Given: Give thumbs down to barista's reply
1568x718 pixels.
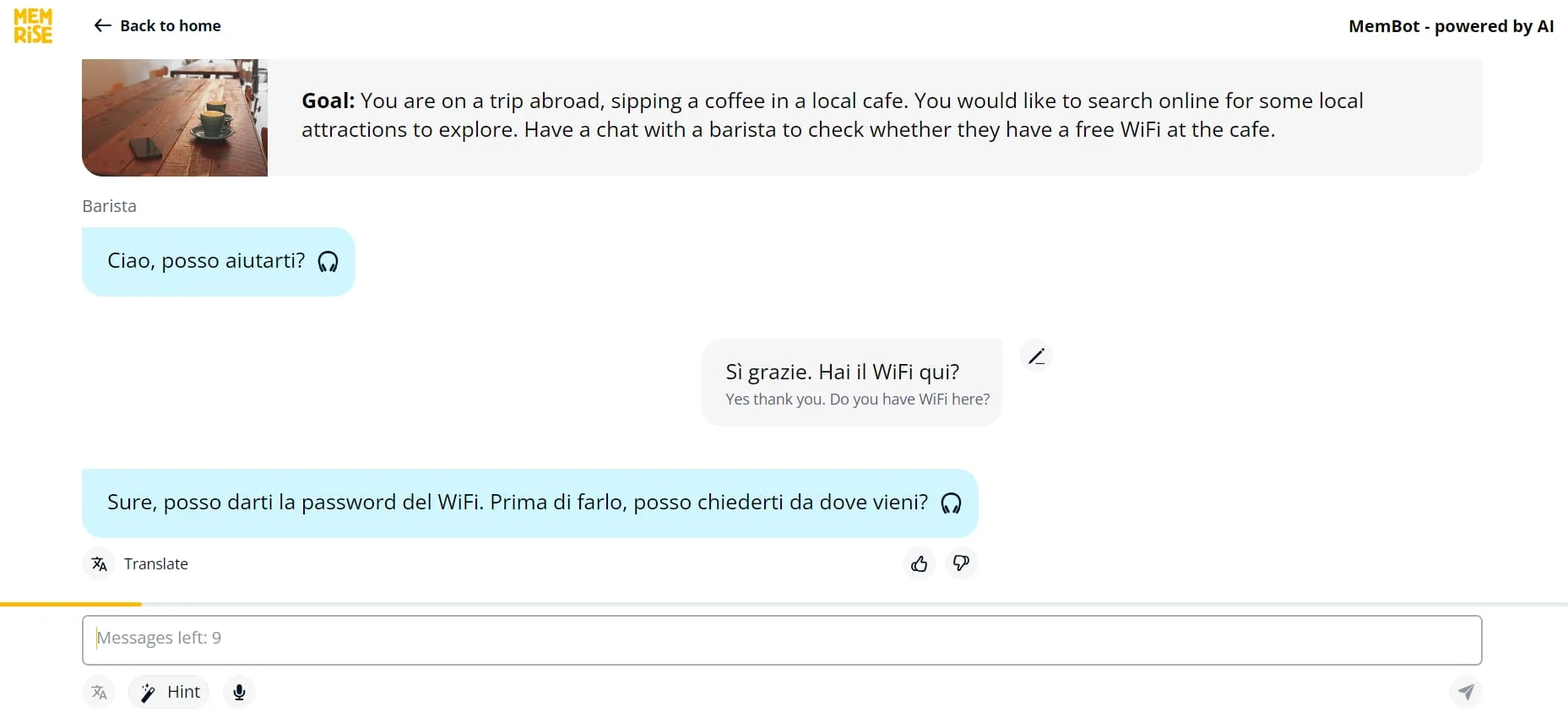Looking at the screenshot, I should pos(961,563).
